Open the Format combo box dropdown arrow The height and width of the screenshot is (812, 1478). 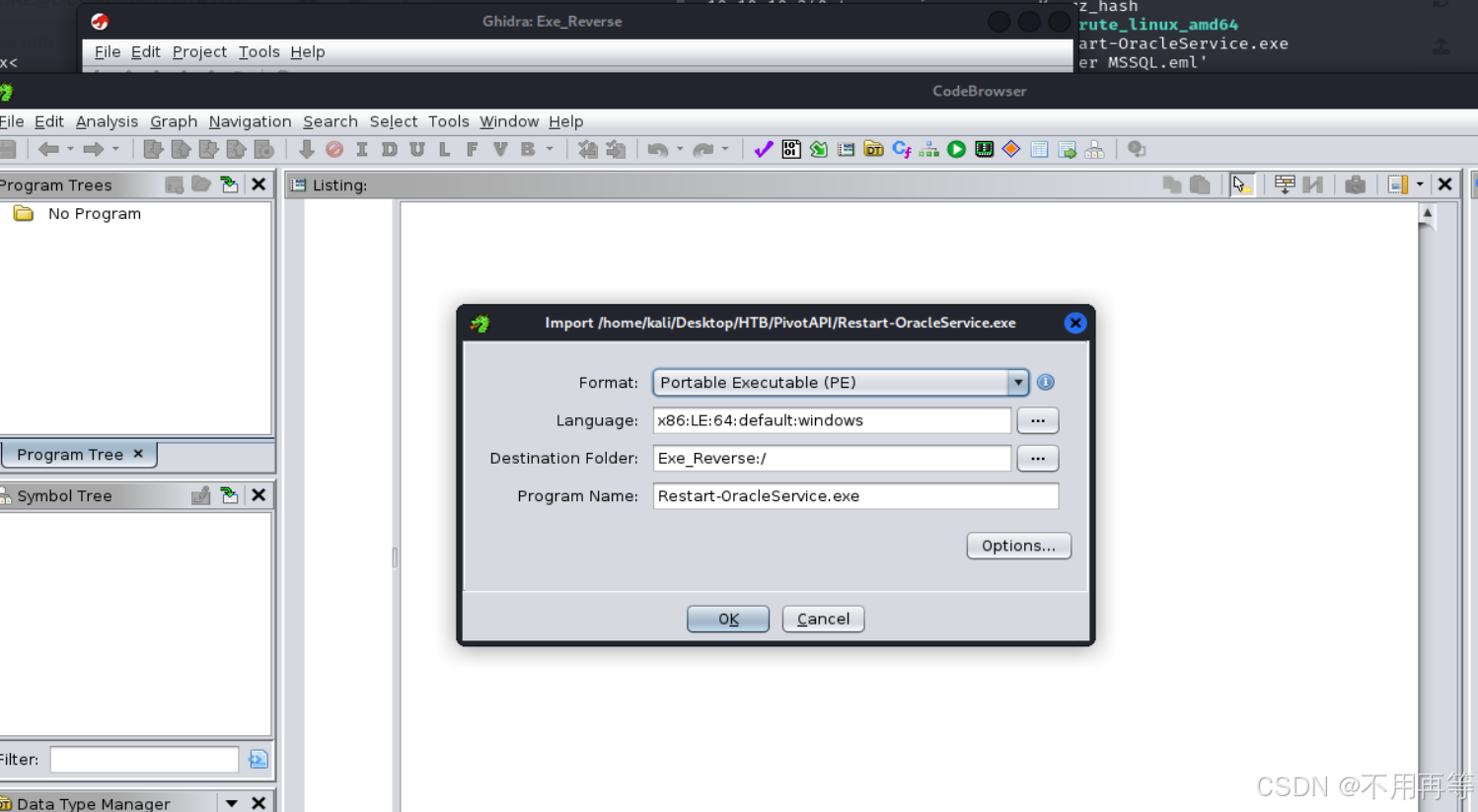pos(1018,382)
